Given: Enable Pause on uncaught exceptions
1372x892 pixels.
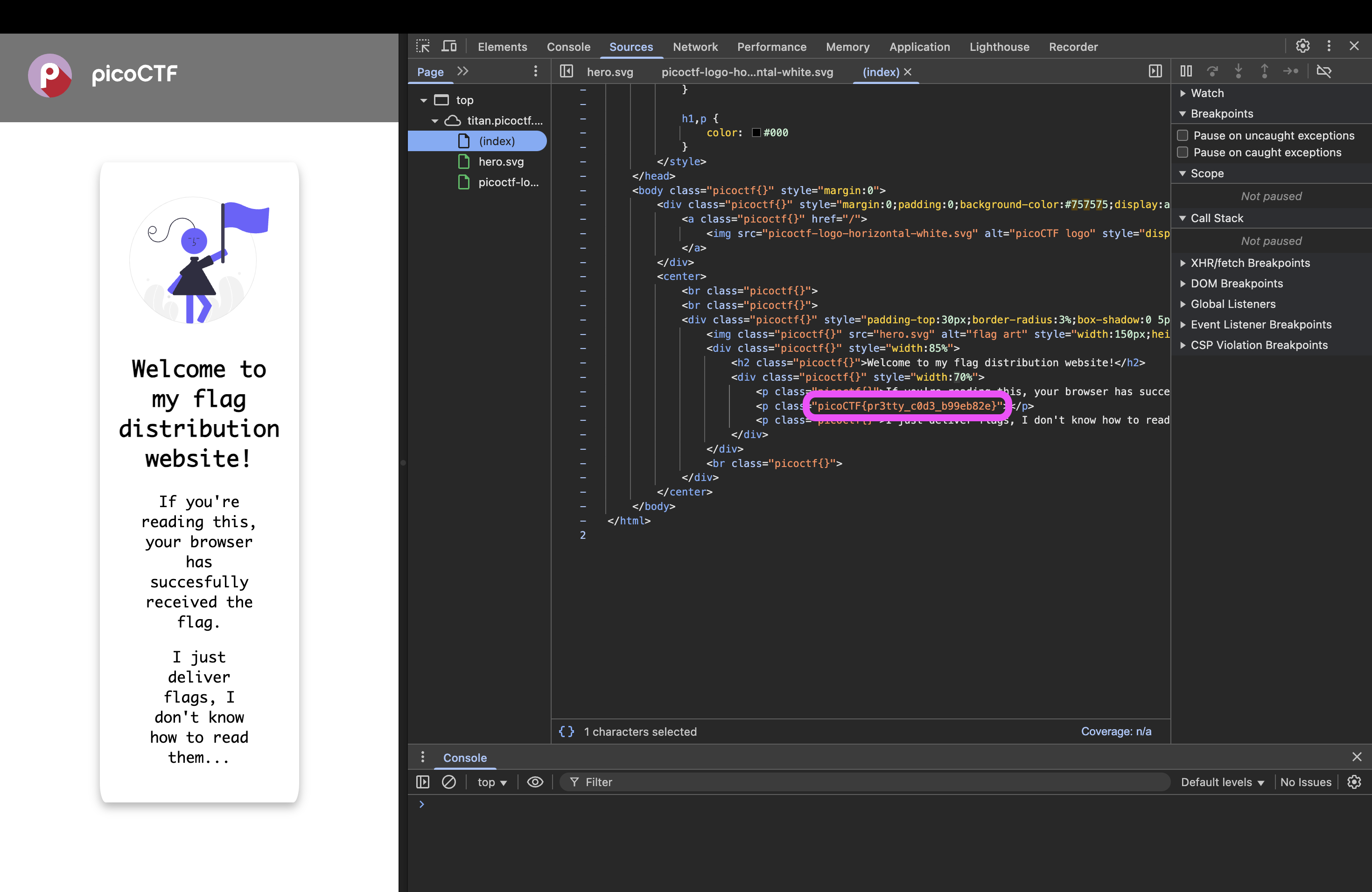Looking at the screenshot, I should (x=1183, y=135).
